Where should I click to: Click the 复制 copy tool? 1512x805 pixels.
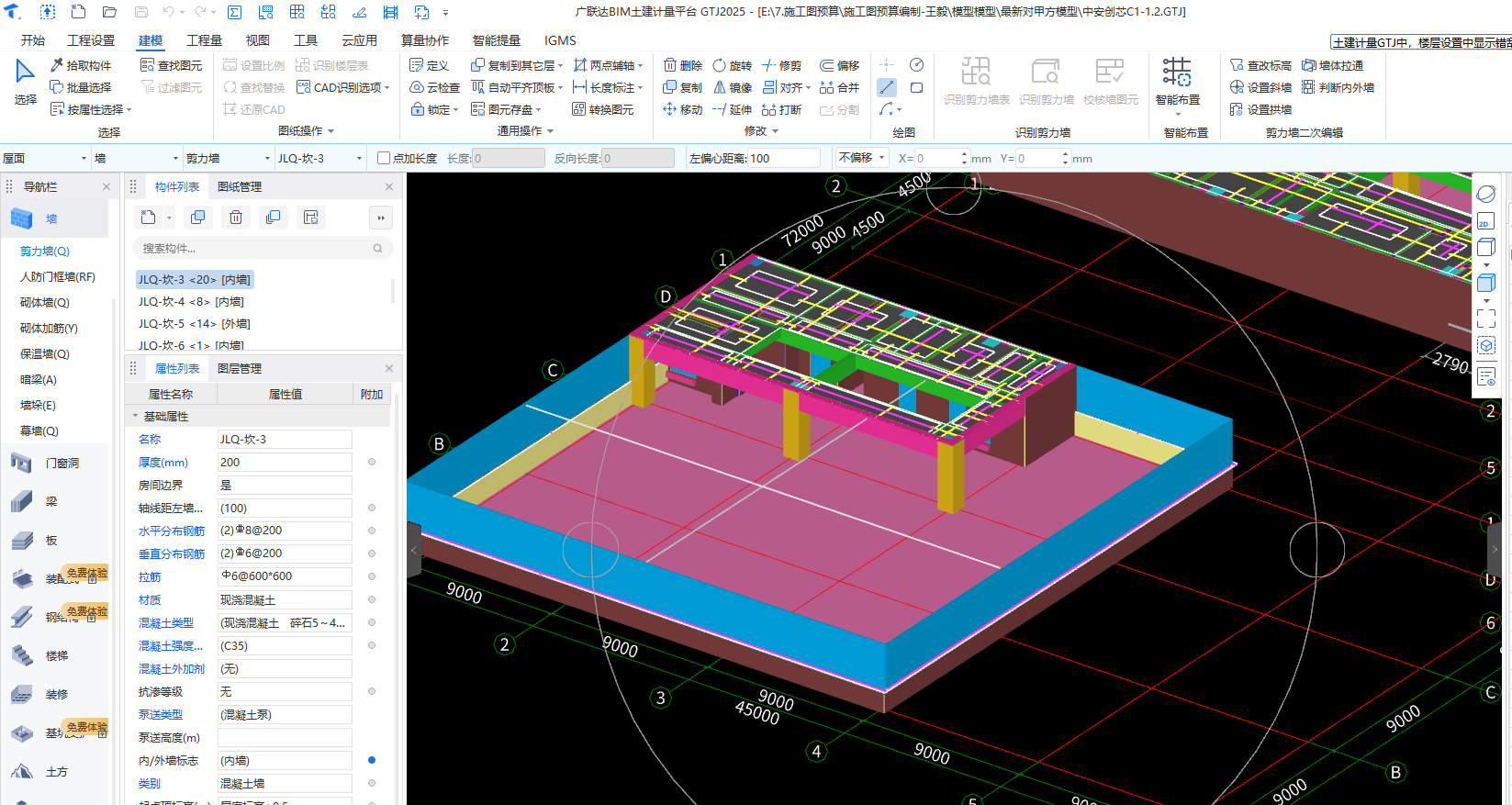(x=683, y=87)
